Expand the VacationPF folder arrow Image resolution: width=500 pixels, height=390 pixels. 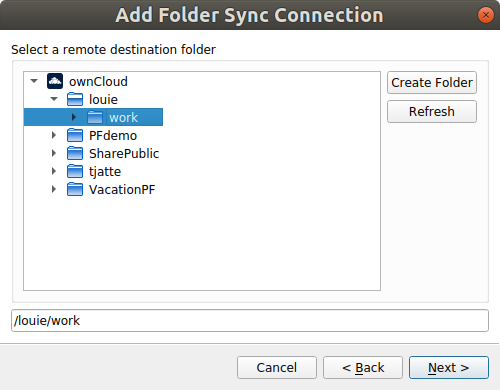(x=54, y=189)
